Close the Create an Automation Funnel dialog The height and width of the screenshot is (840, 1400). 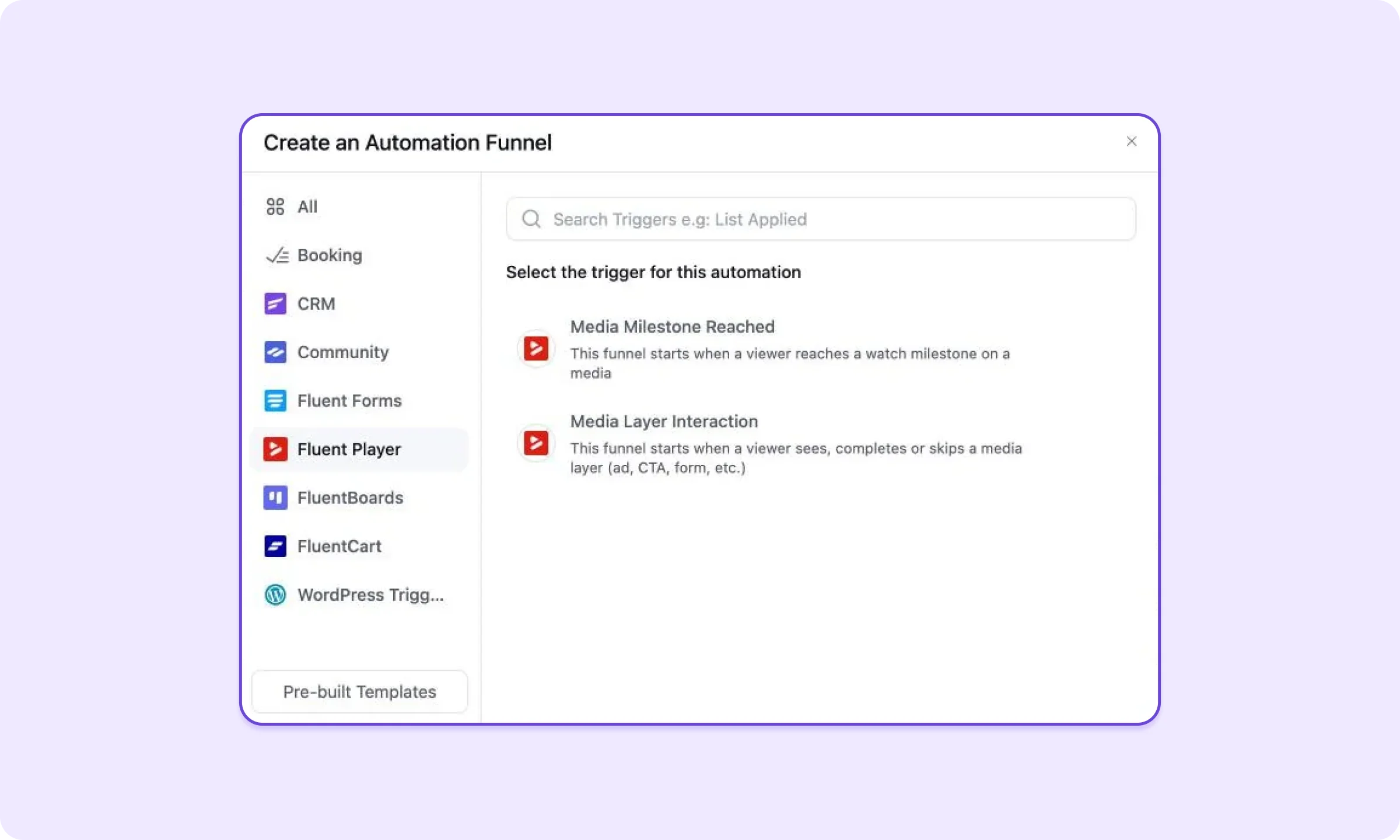(1131, 141)
